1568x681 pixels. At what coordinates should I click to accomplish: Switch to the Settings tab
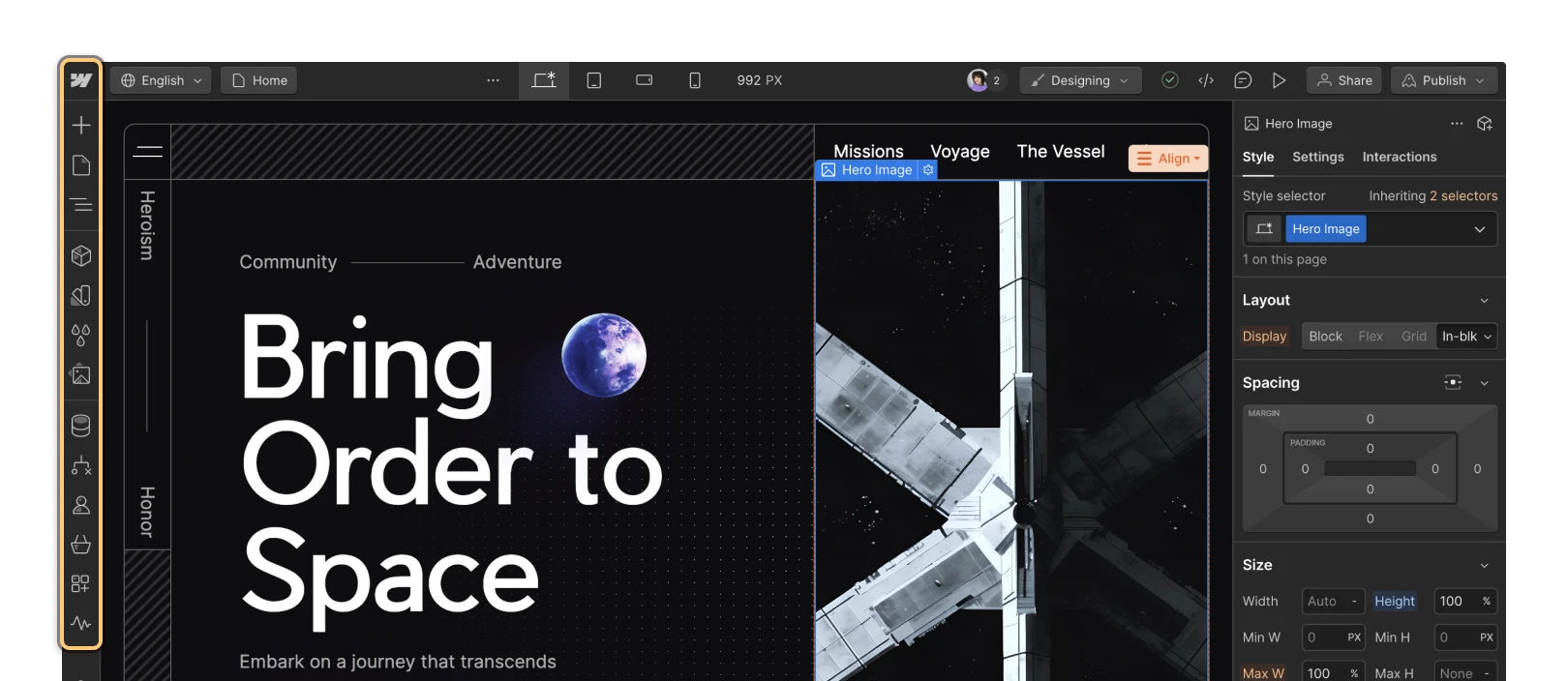[x=1317, y=157]
